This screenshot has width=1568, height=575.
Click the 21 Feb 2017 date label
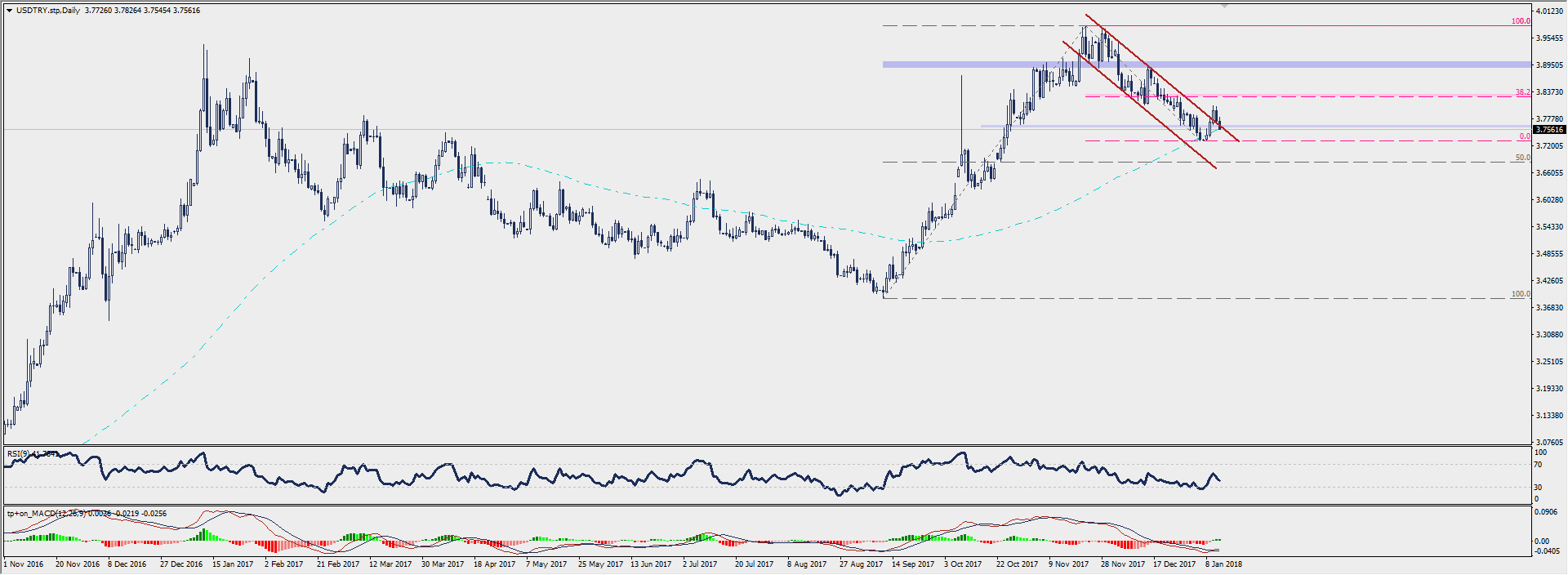coord(338,564)
